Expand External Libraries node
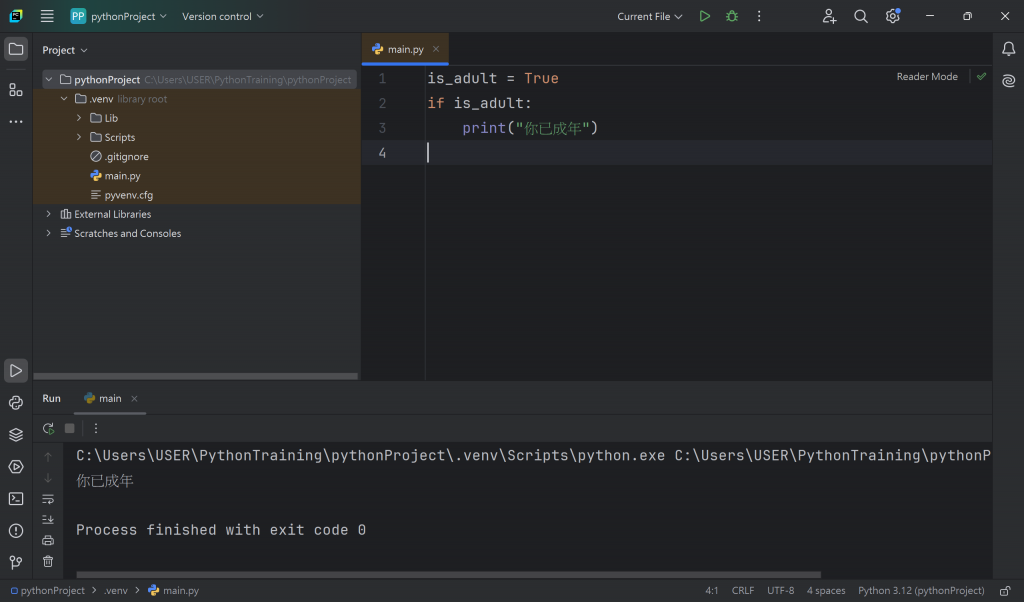The height and width of the screenshot is (602, 1024). click(48, 214)
